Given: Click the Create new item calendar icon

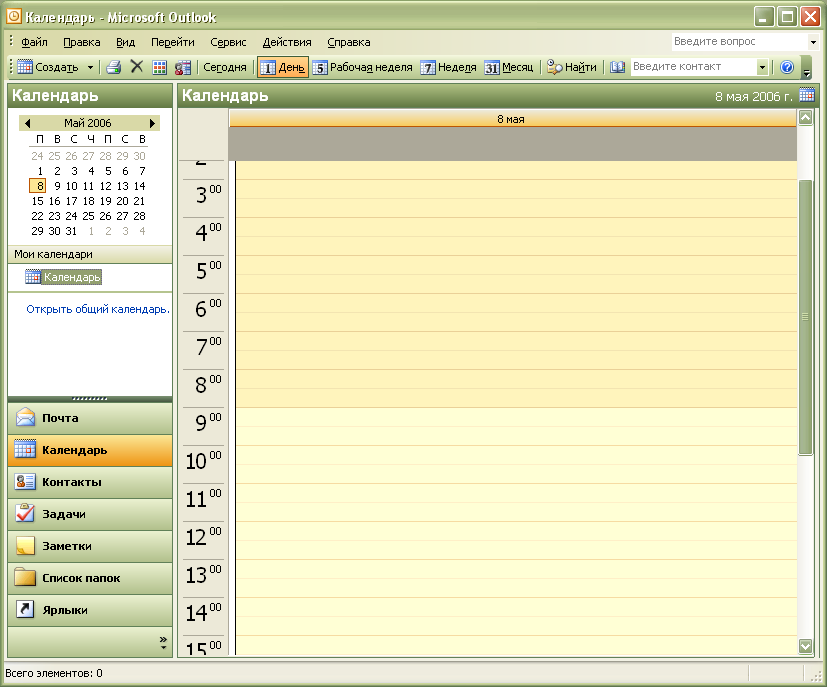Looking at the screenshot, I should [25, 67].
